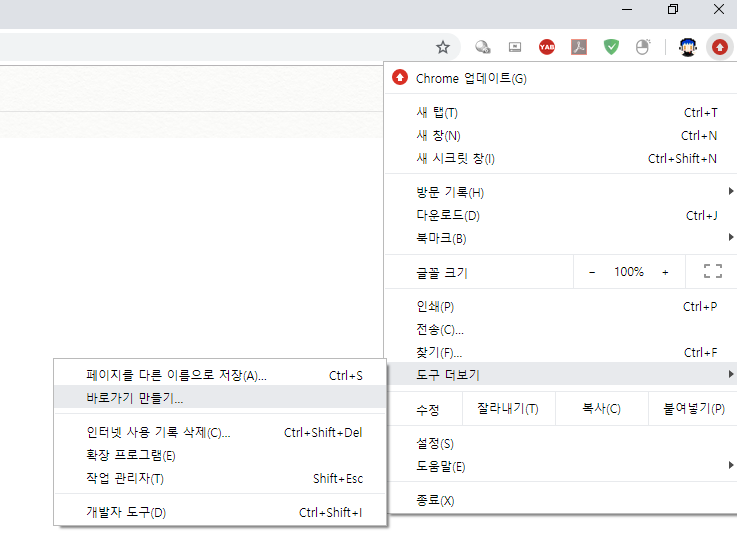Viewport: 737px width, 559px height.
Task: Open the screen capture extension icon
Action: coord(515,47)
